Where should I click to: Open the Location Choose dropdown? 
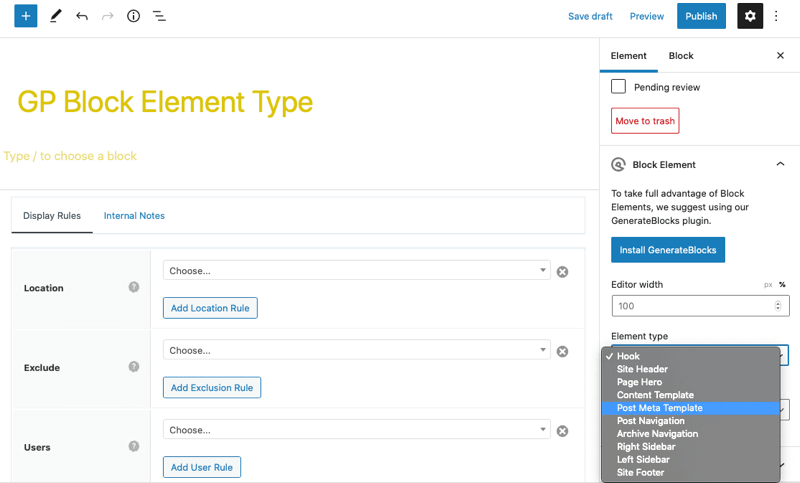(356, 271)
